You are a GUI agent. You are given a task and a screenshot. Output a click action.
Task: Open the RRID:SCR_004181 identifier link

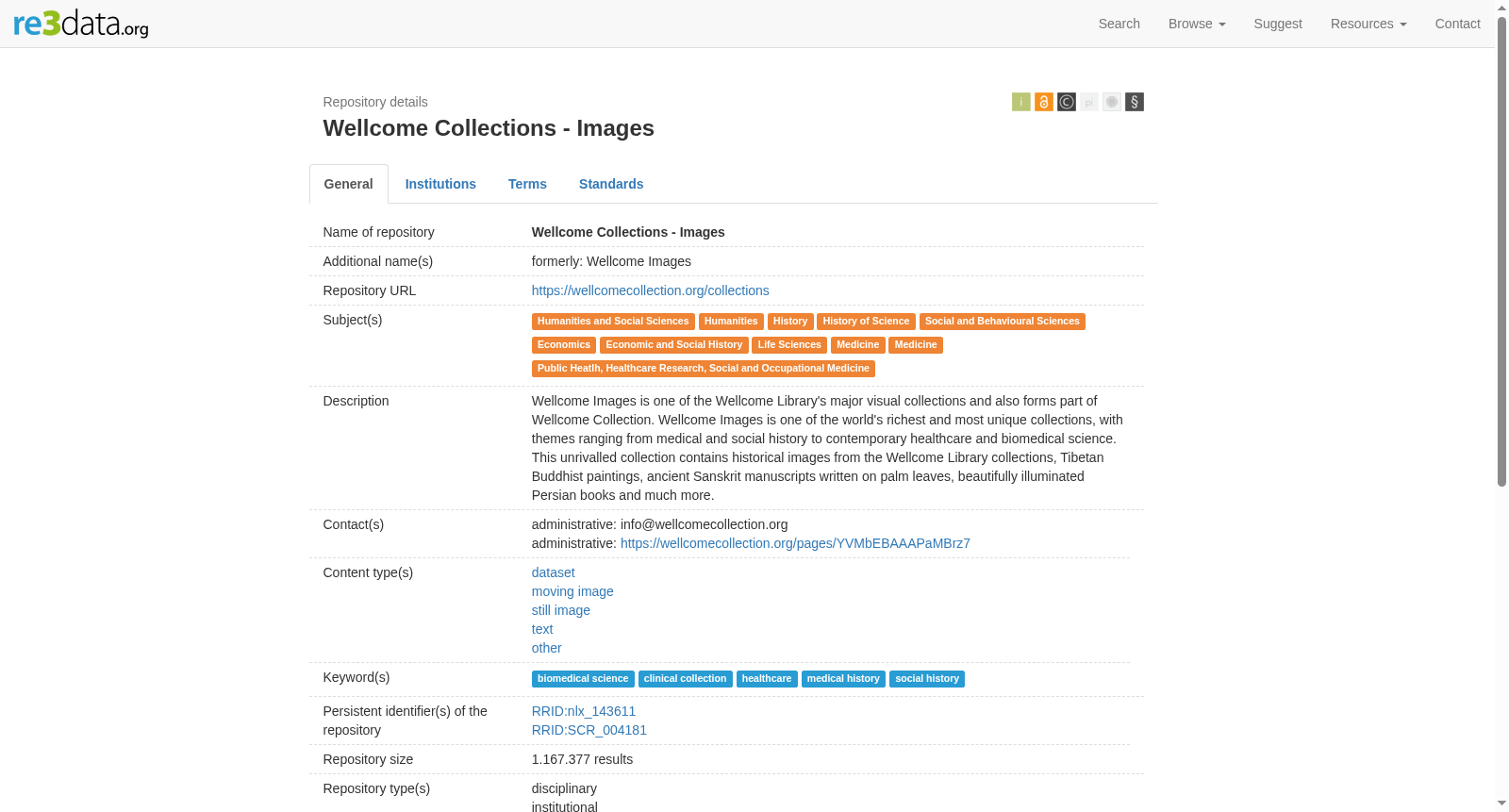click(x=589, y=730)
